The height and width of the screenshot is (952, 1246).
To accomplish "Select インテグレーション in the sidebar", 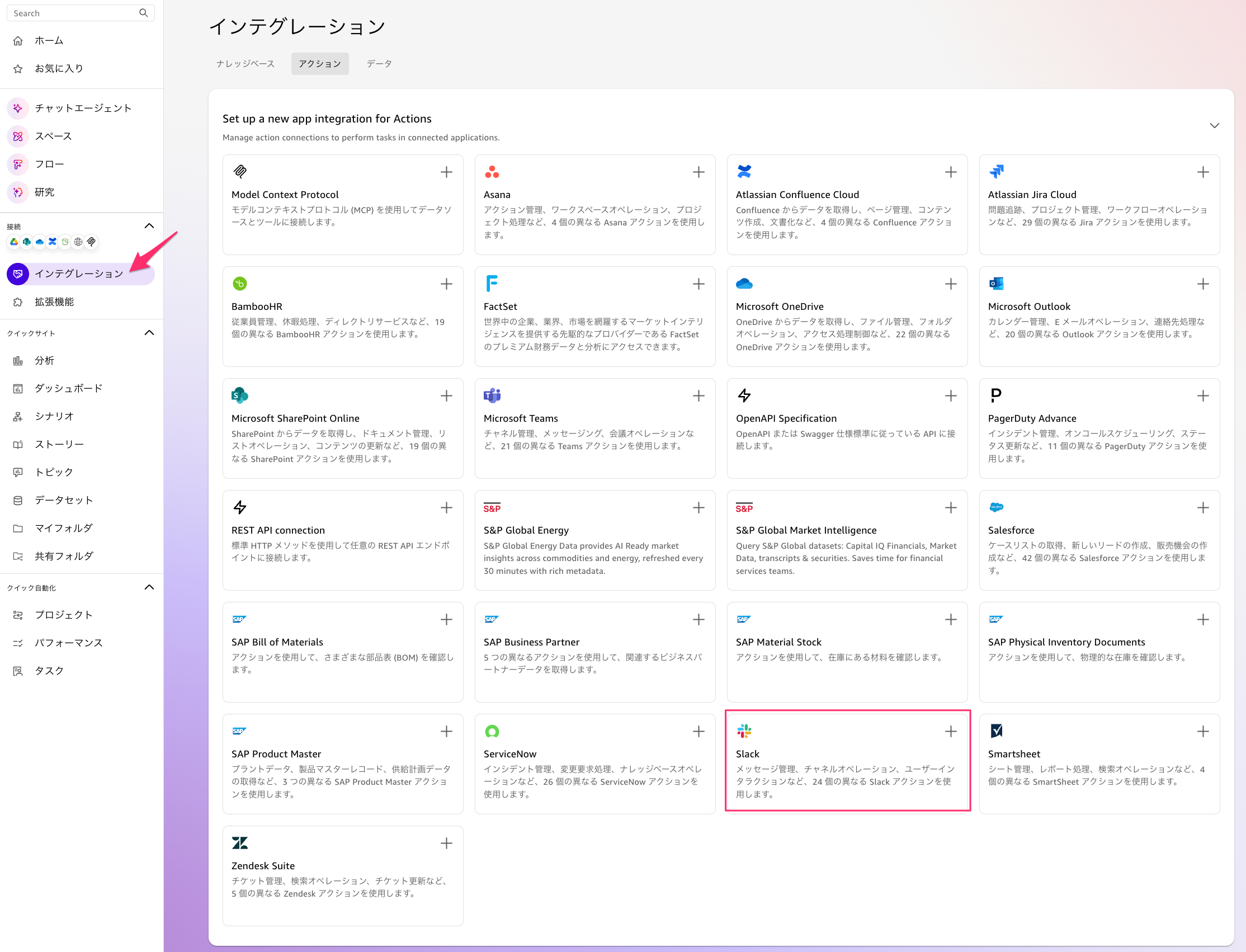I will (x=79, y=274).
